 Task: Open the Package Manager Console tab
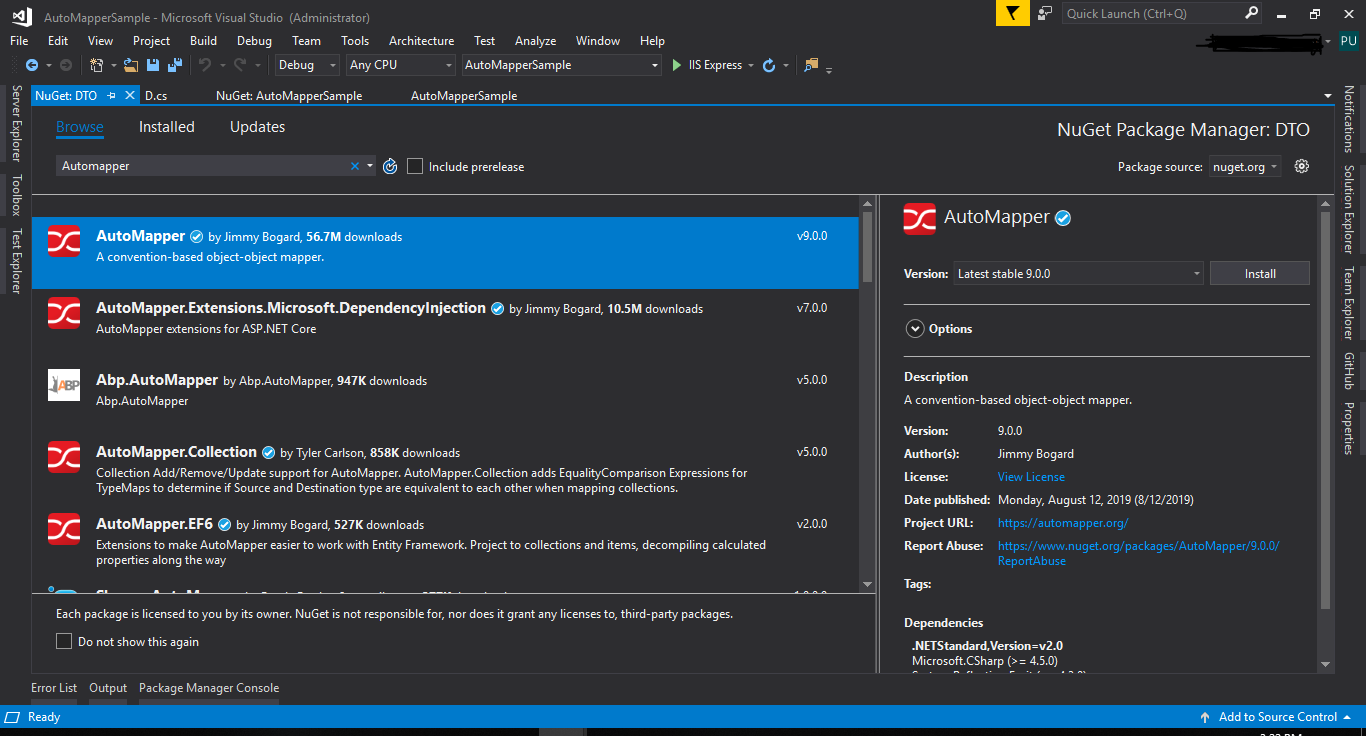coord(209,688)
